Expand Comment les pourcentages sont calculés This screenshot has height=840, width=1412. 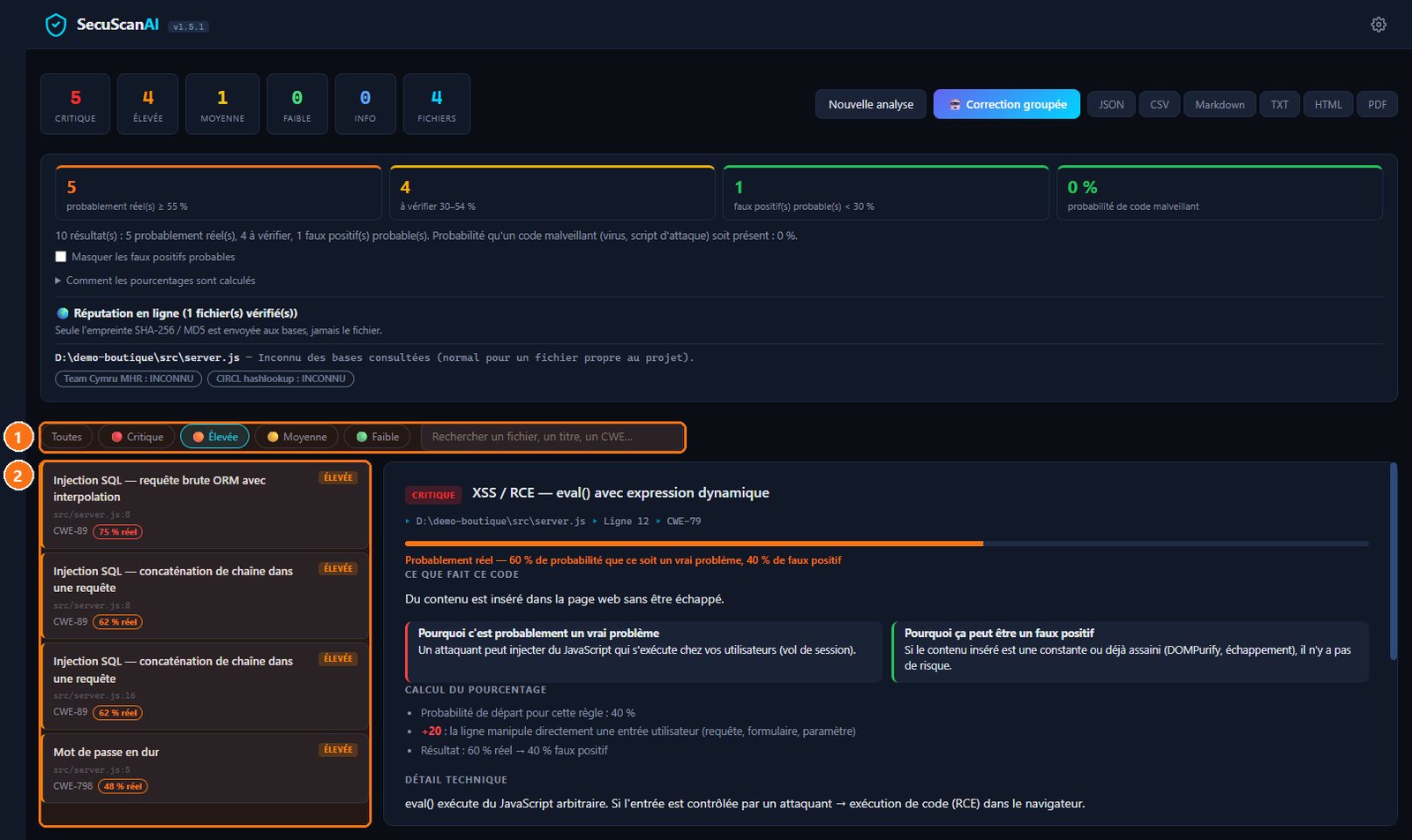tap(155, 281)
